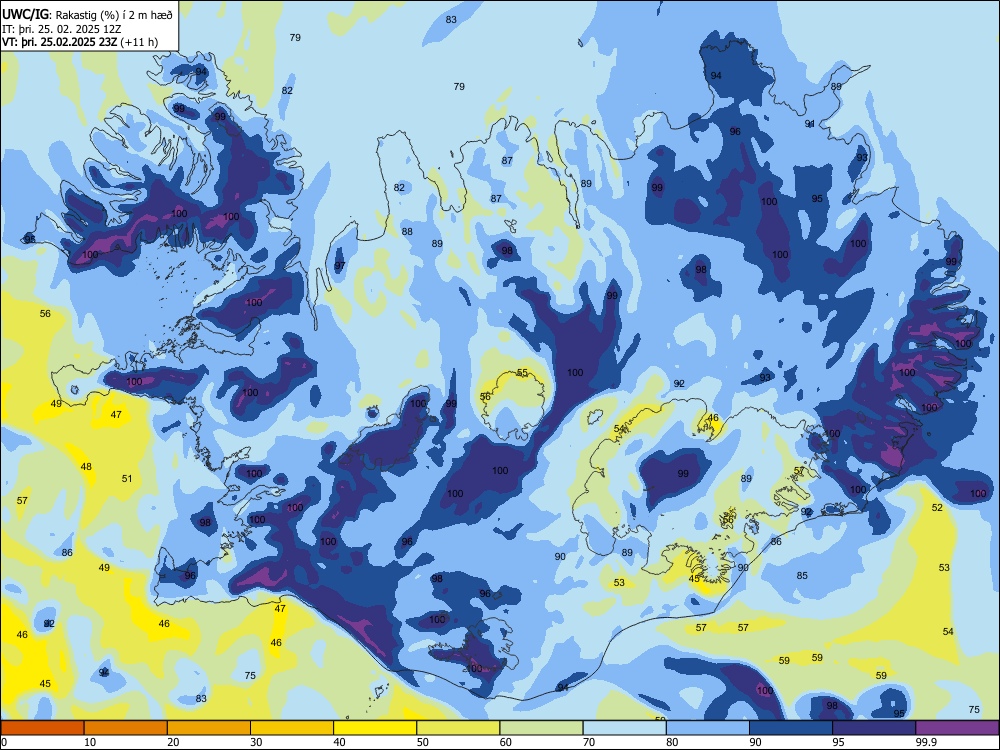The width and height of the screenshot is (1000, 750).
Task: Click the '10' legend scale label
Action: click(x=90, y=742)
